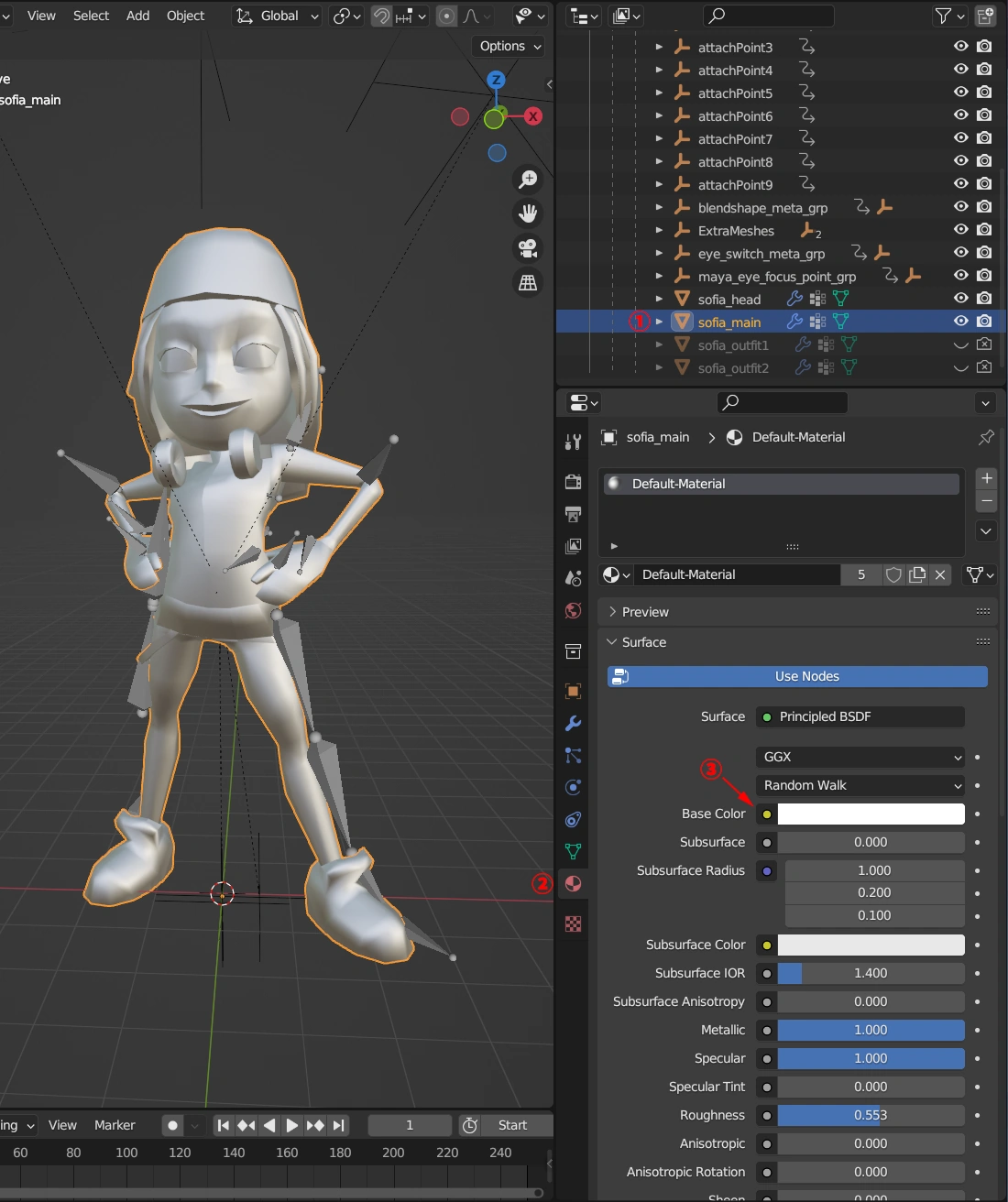The height and width of the screenshot is (1202, 1008).
Task: Click the pan hand viewport gizmo
Action: [528, 214]
